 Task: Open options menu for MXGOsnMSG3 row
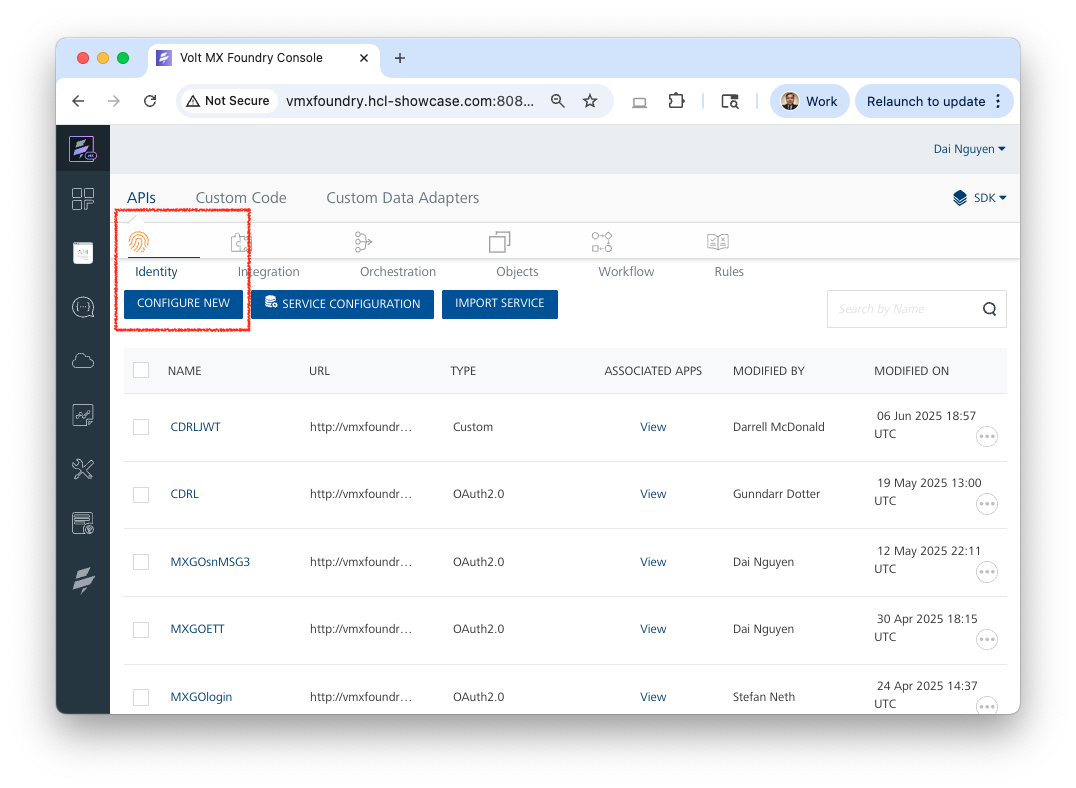tap(987, 572)
